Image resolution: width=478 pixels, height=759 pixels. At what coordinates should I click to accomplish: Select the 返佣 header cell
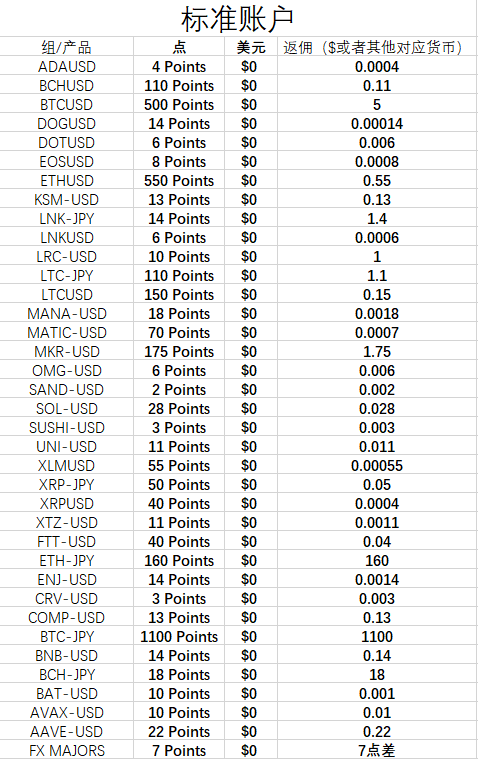click(377, 47)
